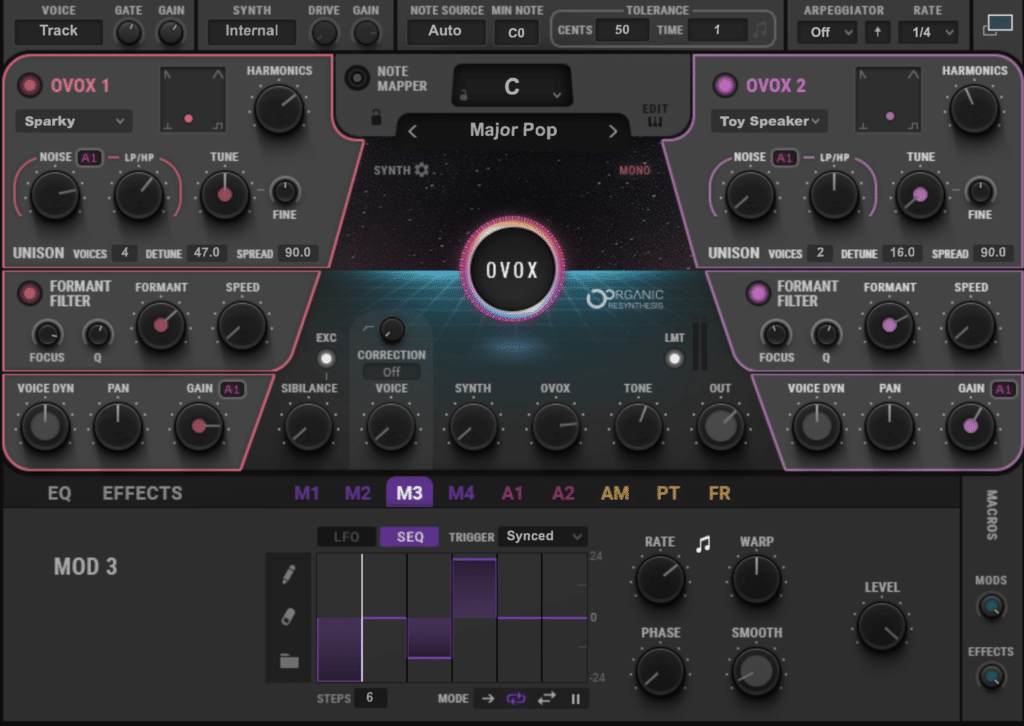Click the STEPS value field

(370, 698)
